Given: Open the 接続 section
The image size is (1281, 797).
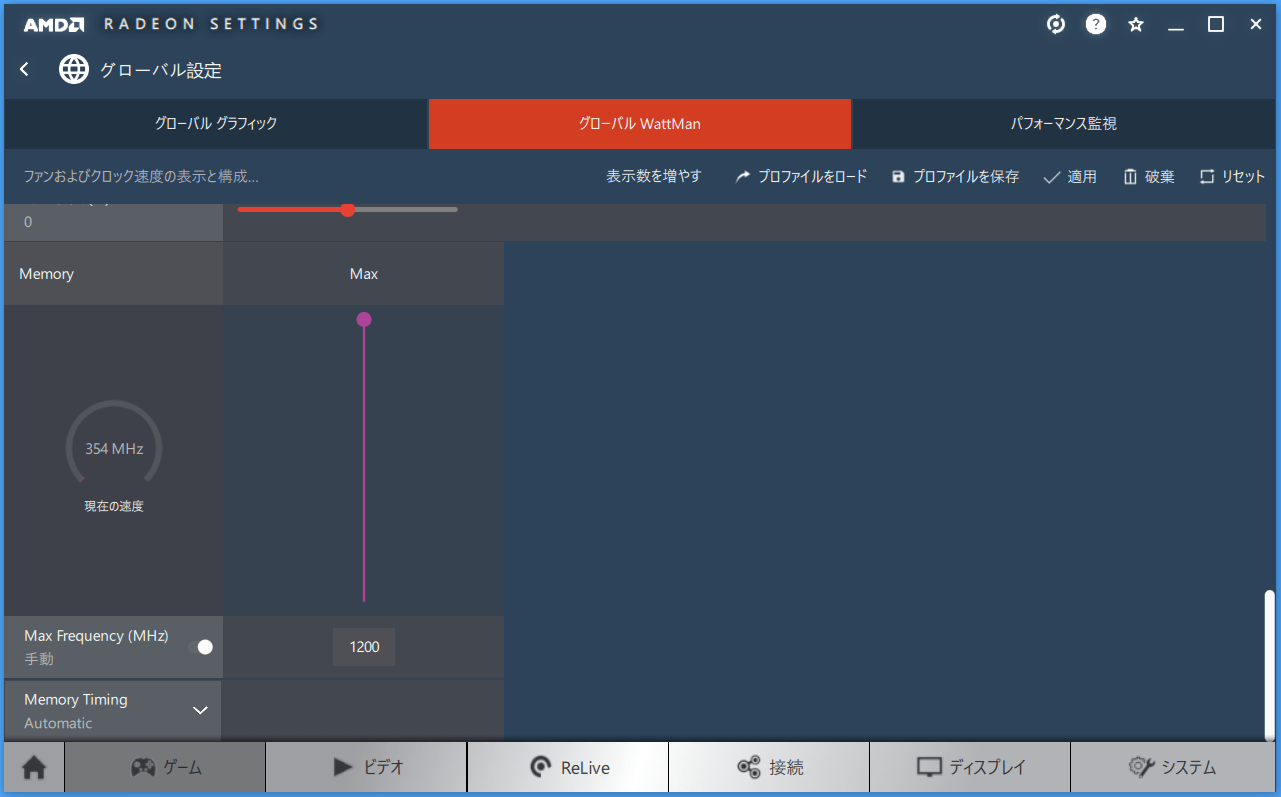Looking at the screenshot, I should 769,767.
